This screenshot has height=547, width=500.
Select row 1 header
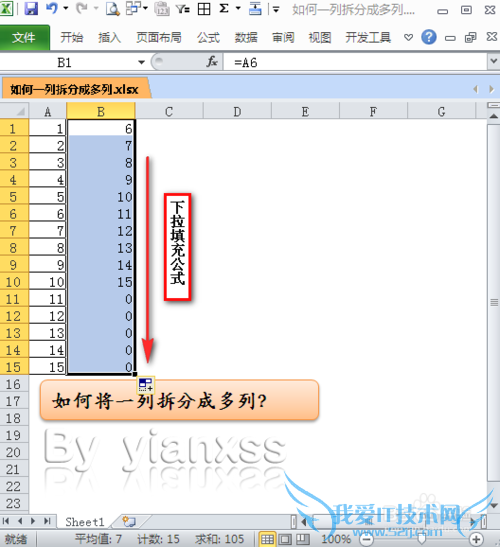pos(14,128)
